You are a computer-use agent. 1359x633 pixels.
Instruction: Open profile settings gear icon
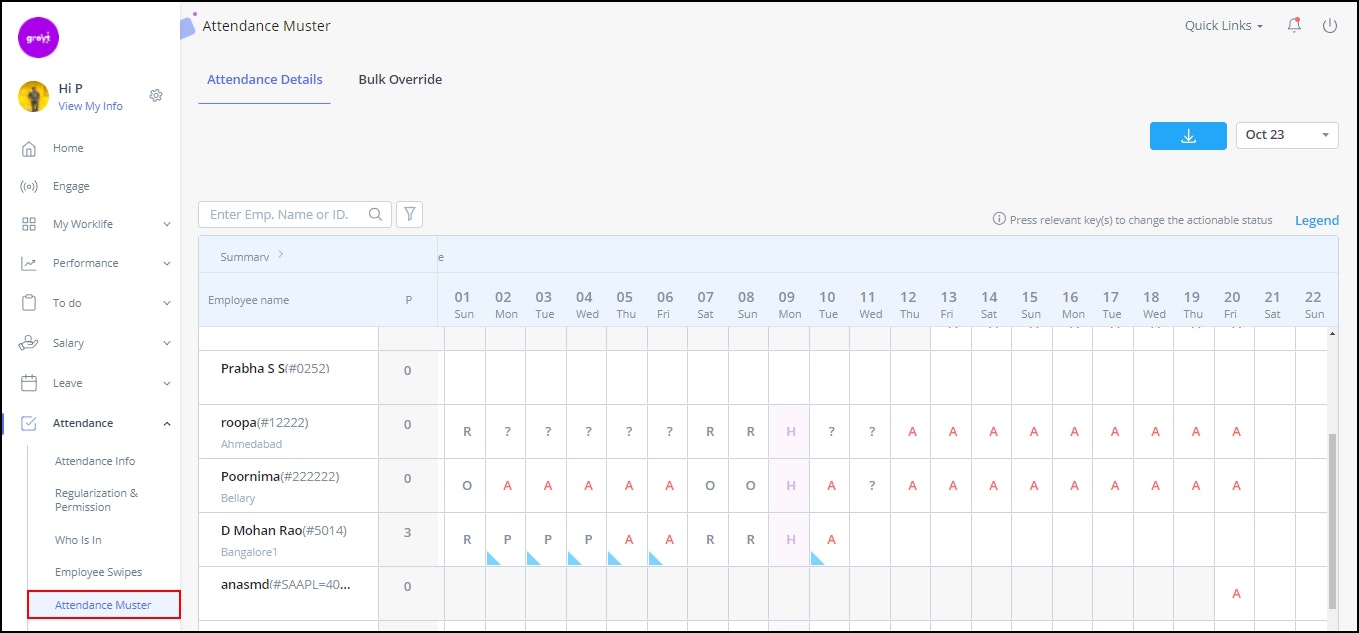coord(156,96)
